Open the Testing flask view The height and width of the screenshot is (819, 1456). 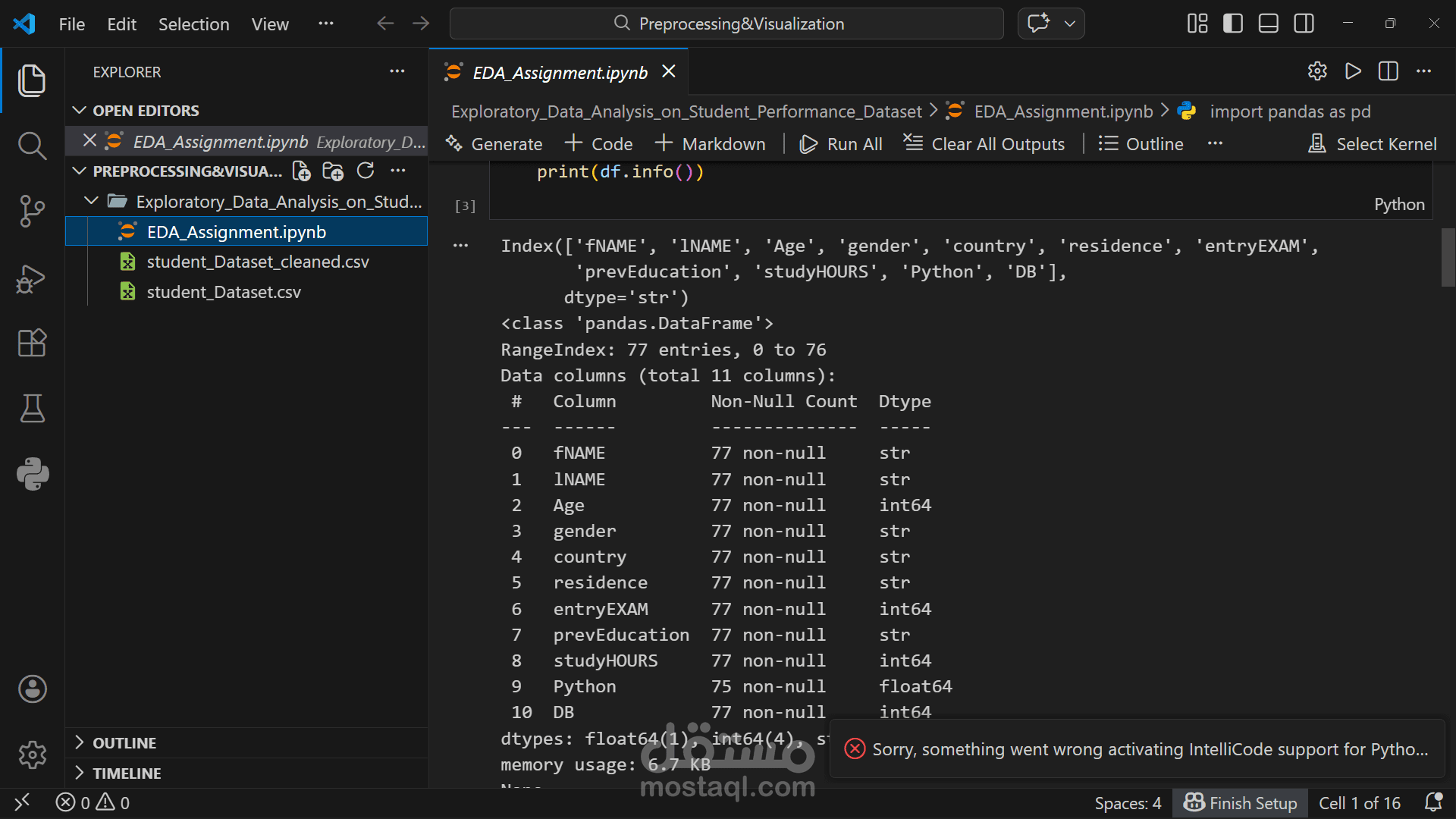32,409
